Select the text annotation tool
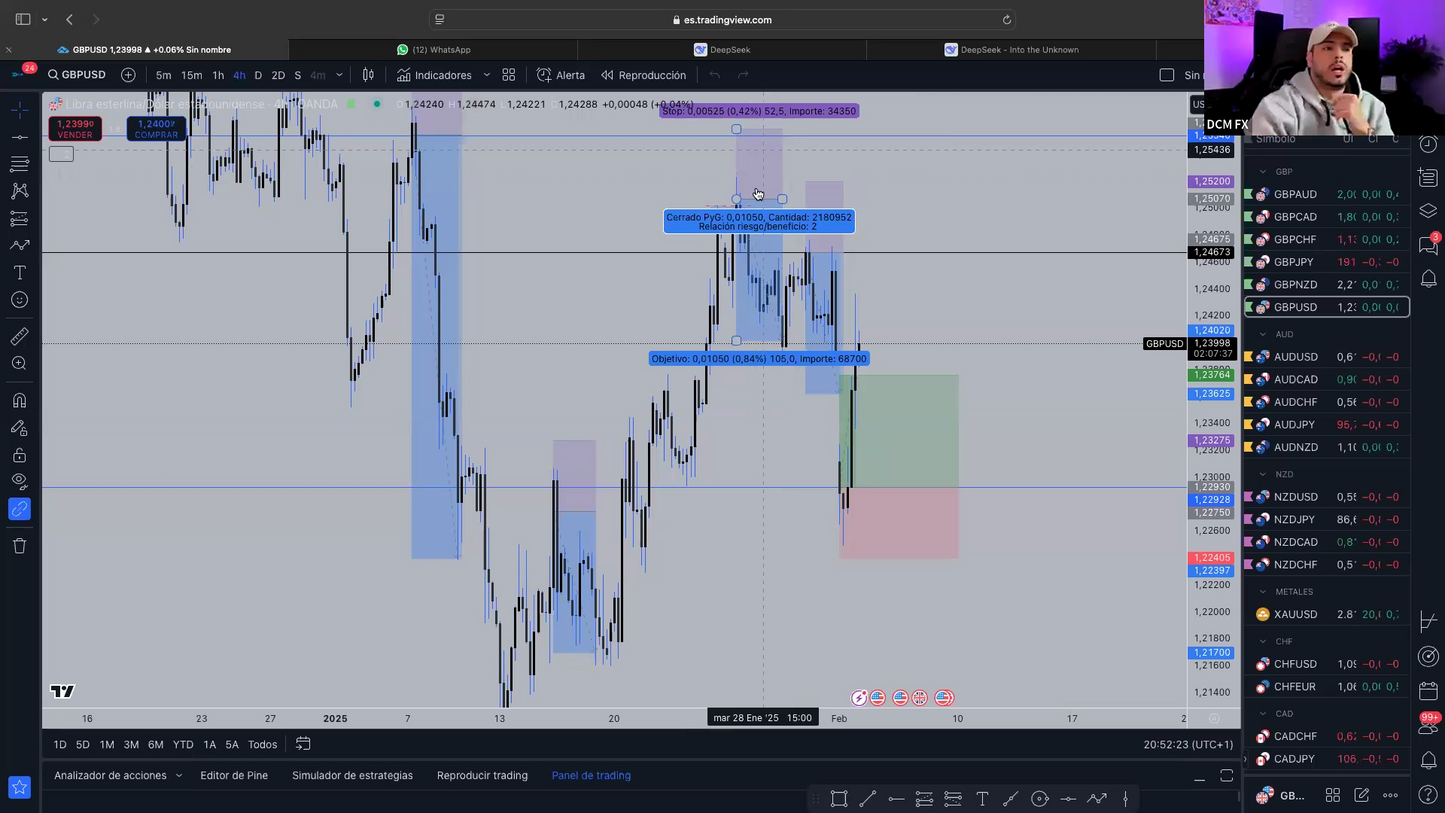The height and width of the screenshot is (813, 1445). click(x=19, y=272)
